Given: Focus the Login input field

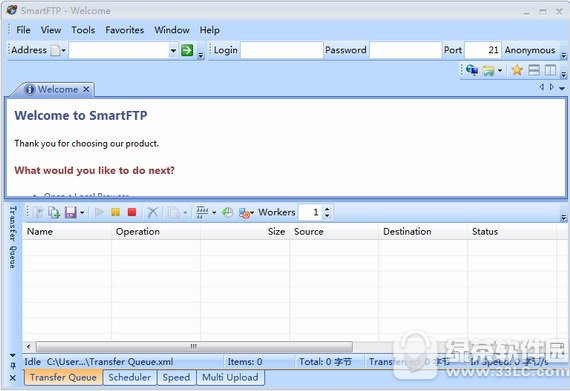Looking at the screenshot, I should click(282, 50).
